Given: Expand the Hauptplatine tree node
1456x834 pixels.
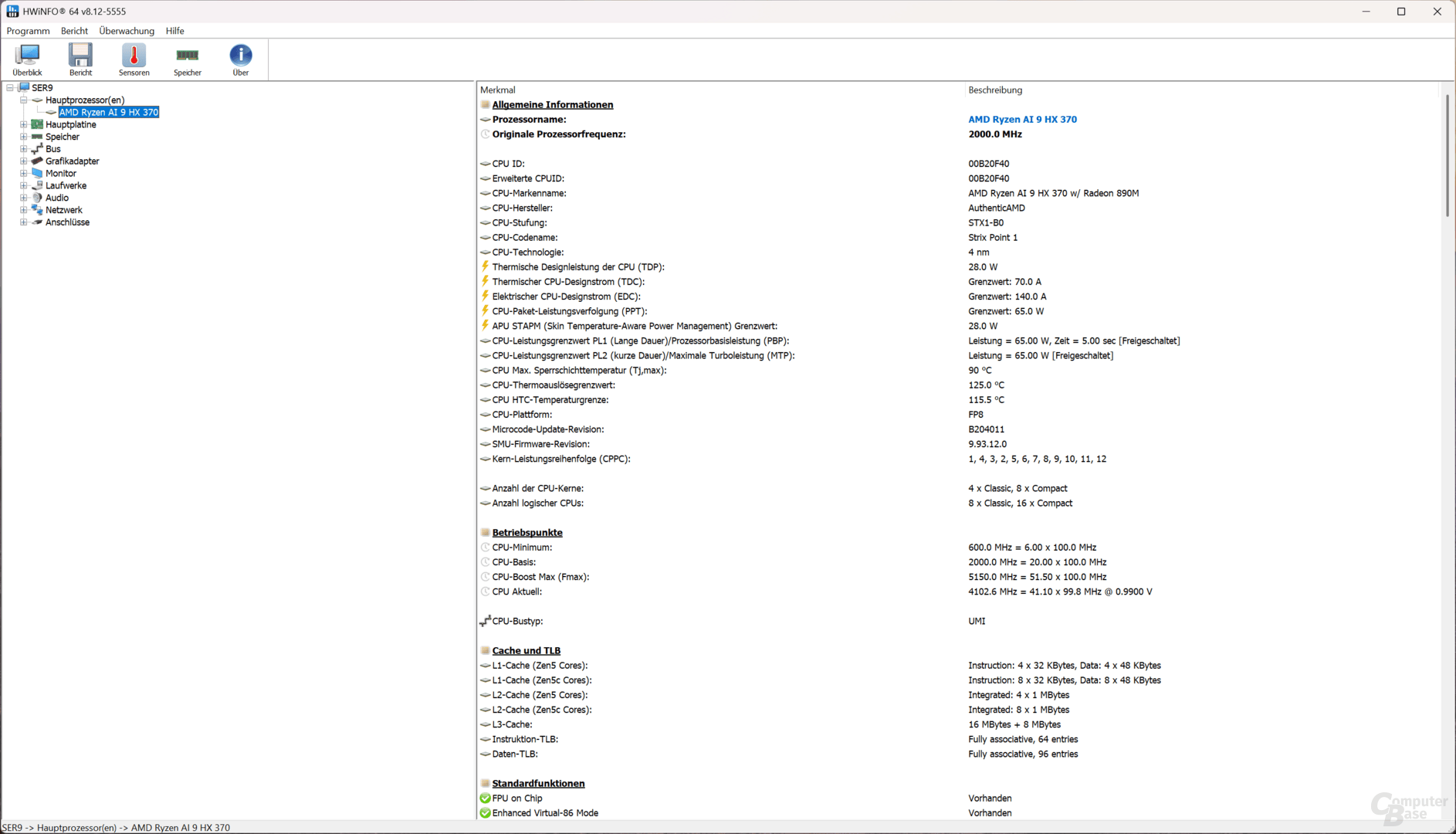Looking at the screenshot, I should tap(23, 124).
